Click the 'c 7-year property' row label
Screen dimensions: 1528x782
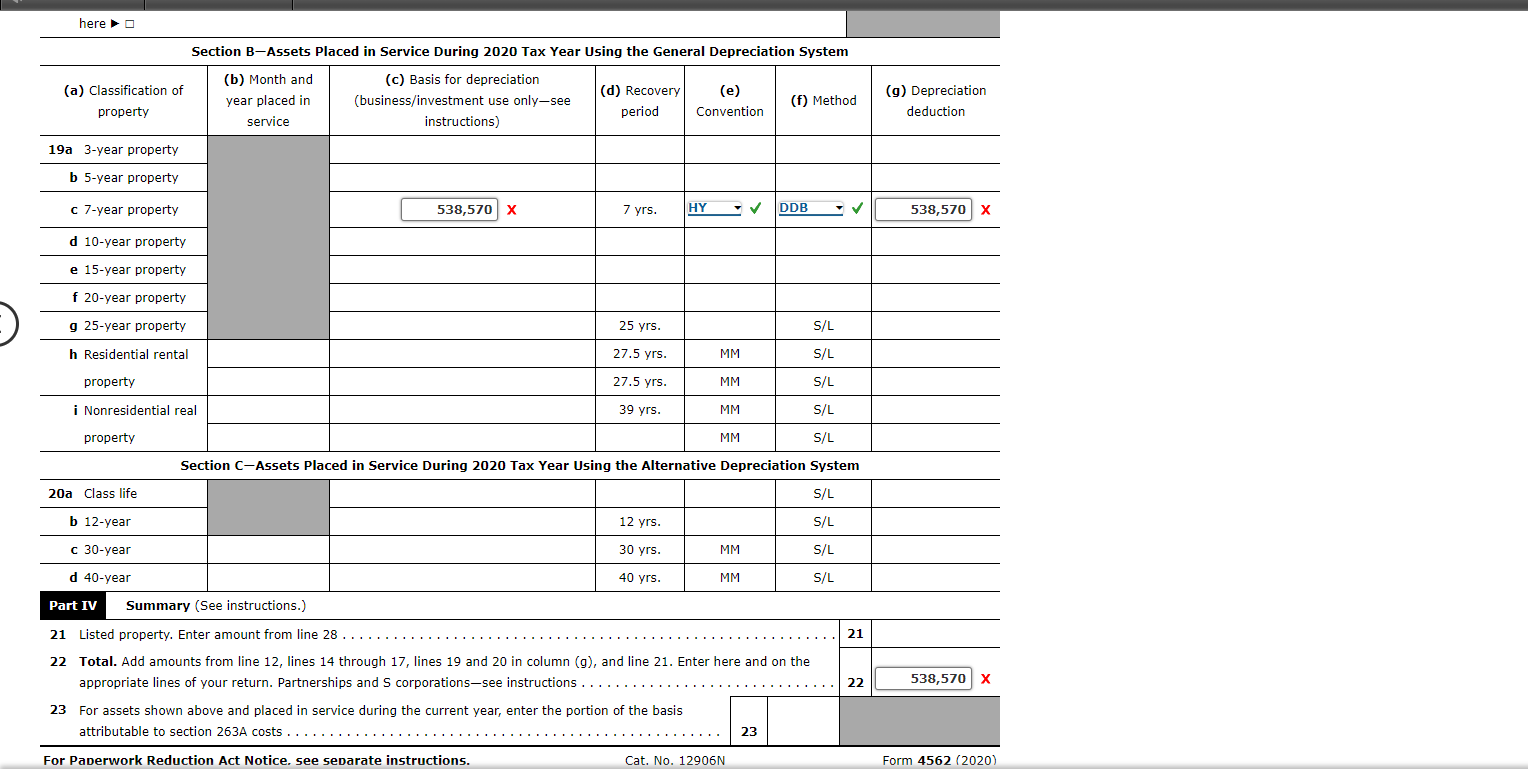(124, 210)
